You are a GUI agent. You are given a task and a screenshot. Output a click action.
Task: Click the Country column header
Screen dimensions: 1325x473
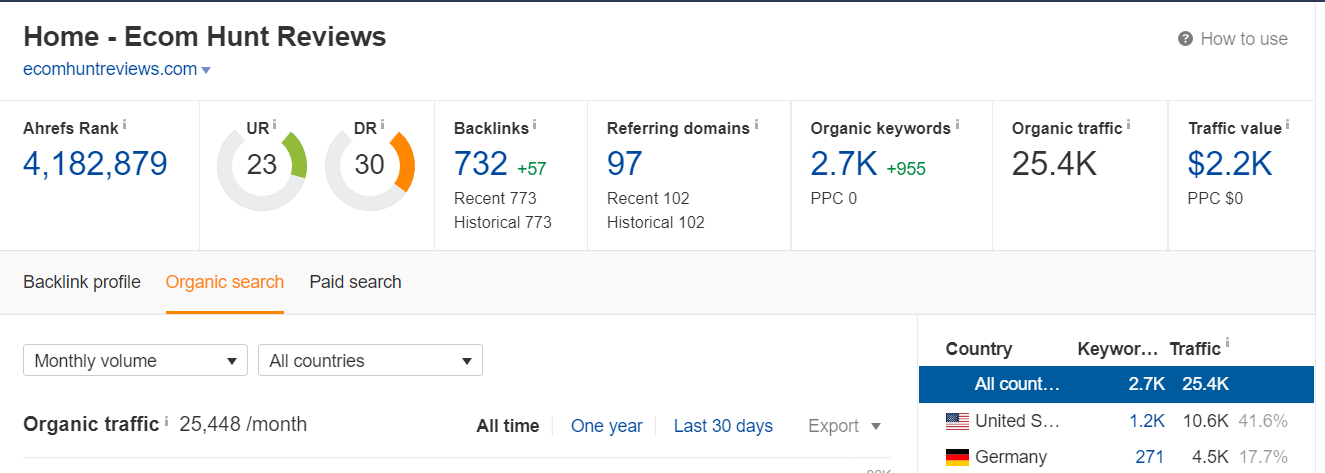pos(979,349)
